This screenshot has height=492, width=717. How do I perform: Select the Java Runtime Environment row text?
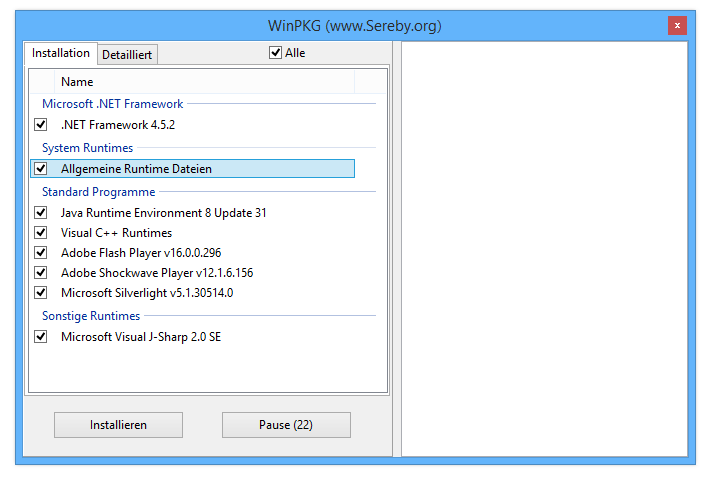[164, 213]
